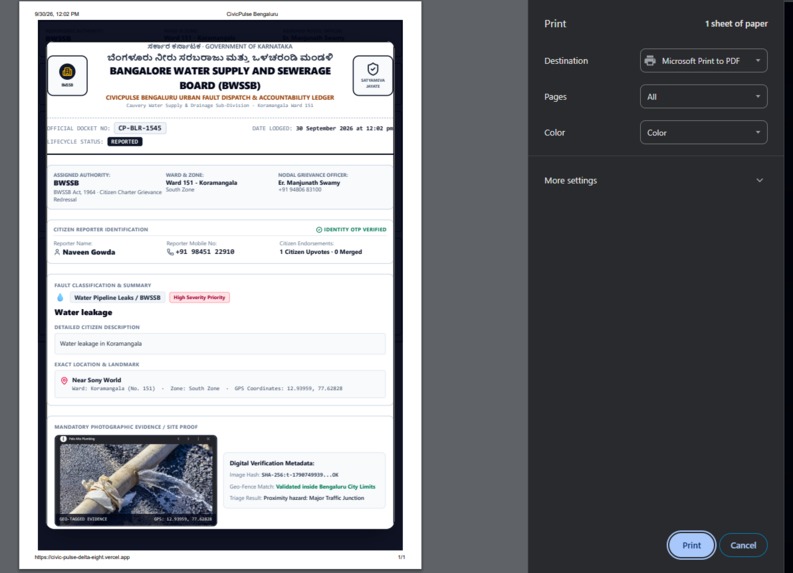Image resolution: width=793 pixels, height=573 pixels.
Task: Click the footer URL civic-pulse-delta-eight.vercel.app
Action: click(82, 557)
